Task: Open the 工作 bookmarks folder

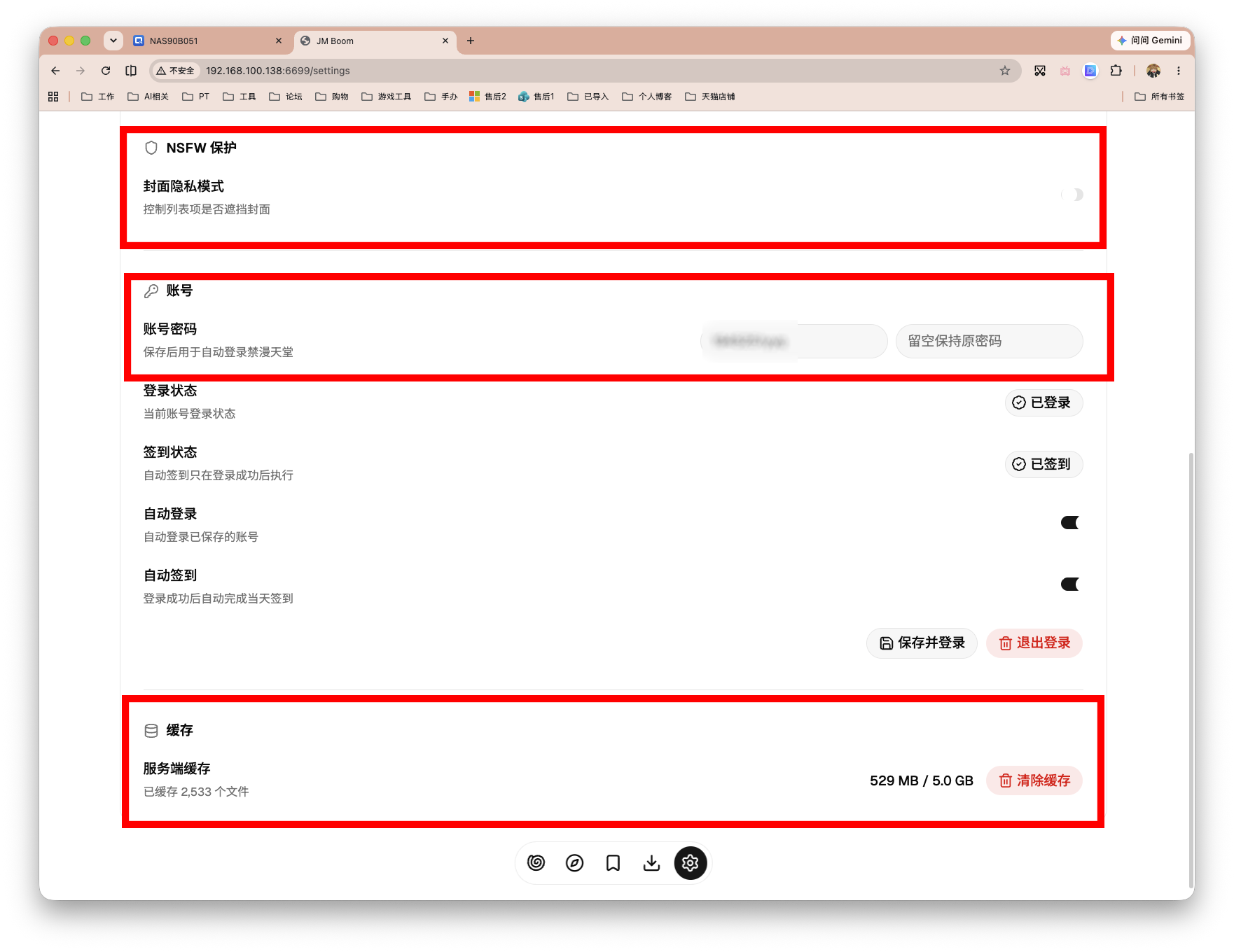Action: (x=98, y=97)
